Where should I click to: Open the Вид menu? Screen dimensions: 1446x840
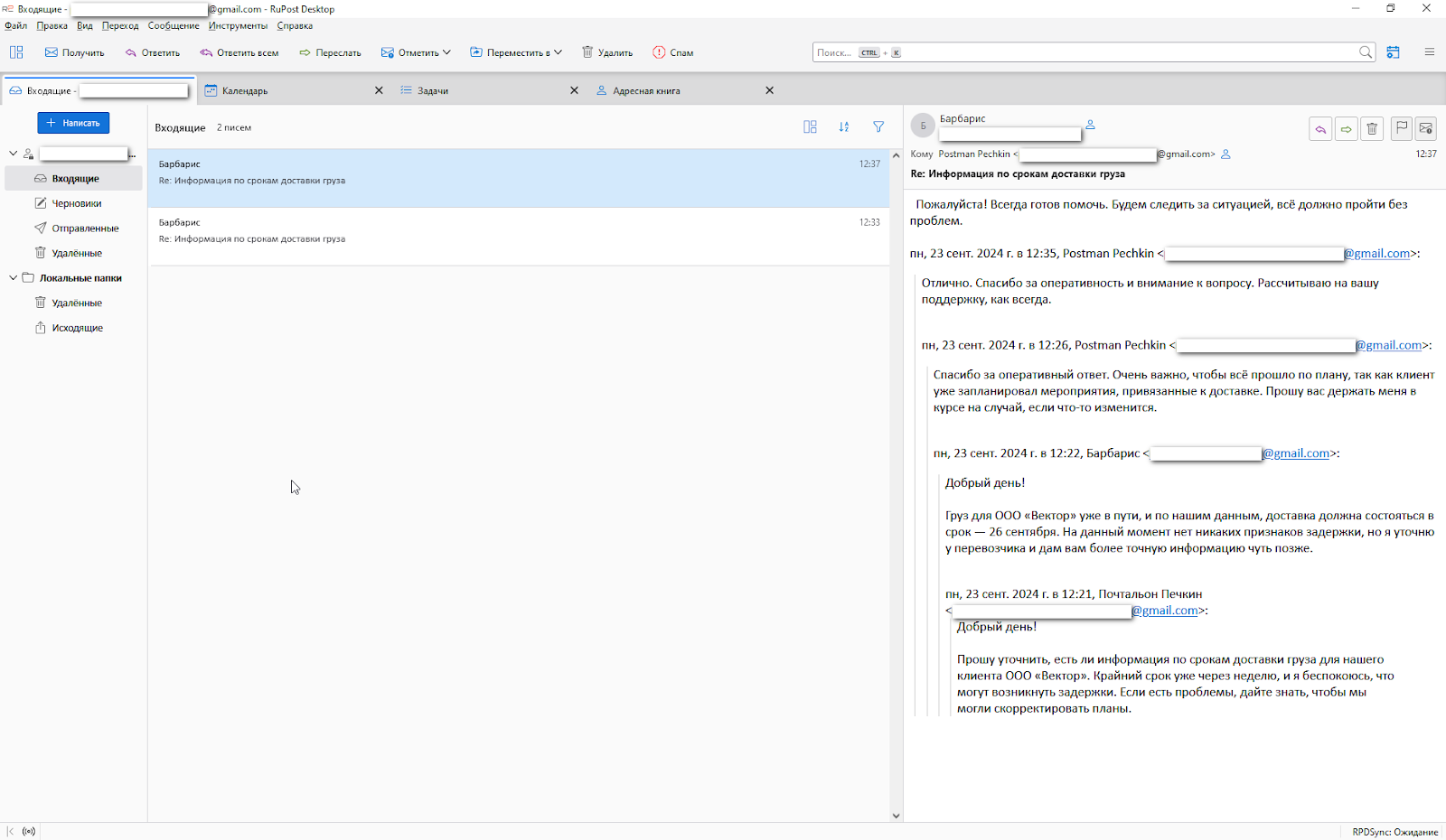(x=85, y=26)
